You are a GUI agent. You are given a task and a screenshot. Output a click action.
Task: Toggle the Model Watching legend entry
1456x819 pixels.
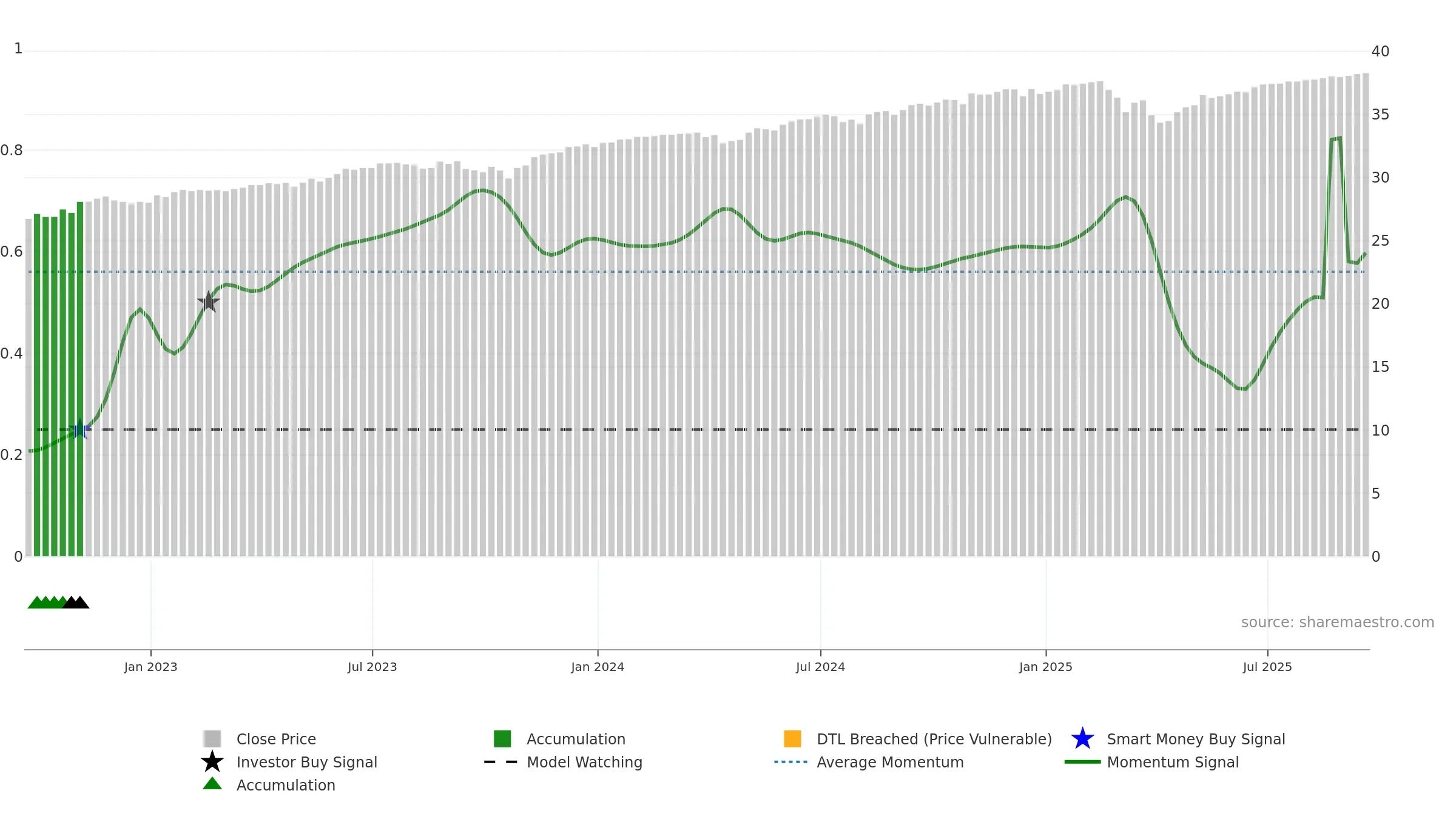point(563,762)
